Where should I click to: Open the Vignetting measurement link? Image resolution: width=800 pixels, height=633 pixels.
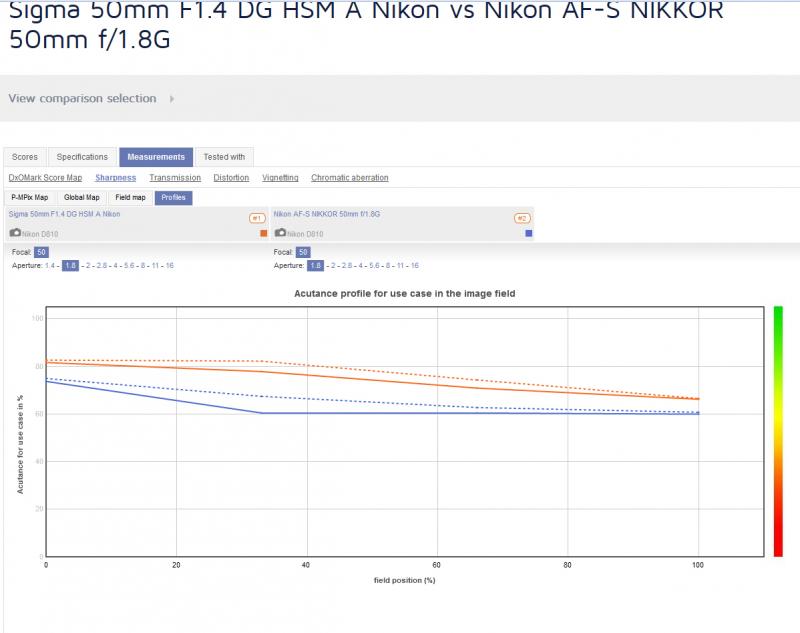[280, 178]
